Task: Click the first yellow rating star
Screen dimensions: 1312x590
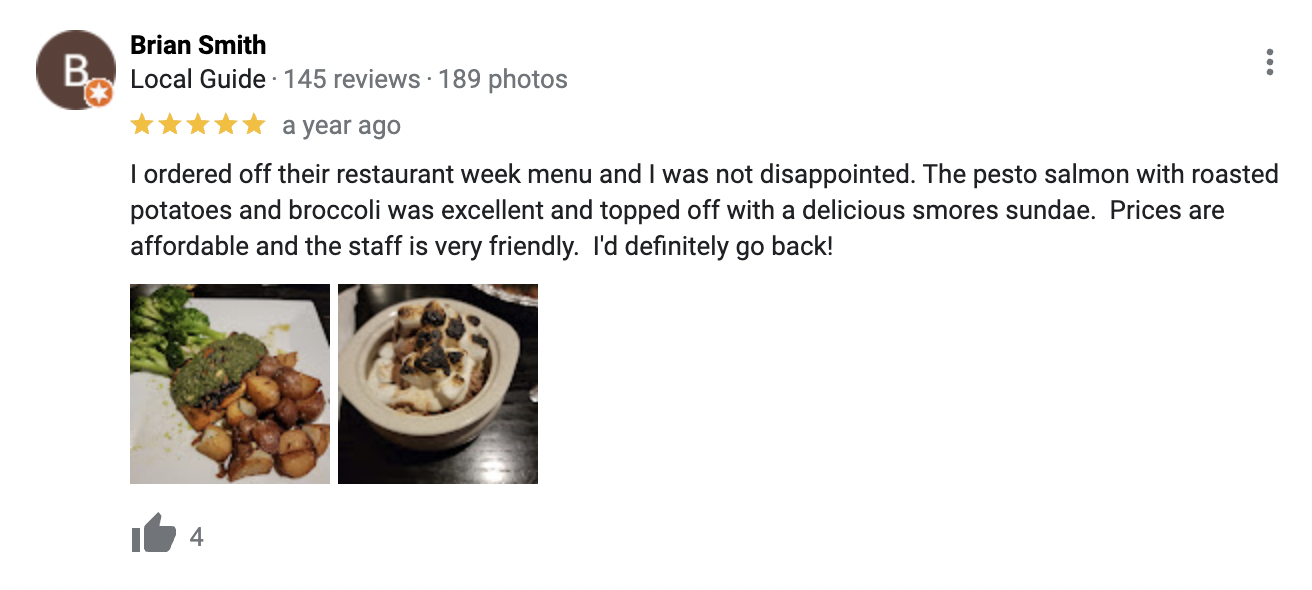Action: pyautogui.click(x=142, y=125)
